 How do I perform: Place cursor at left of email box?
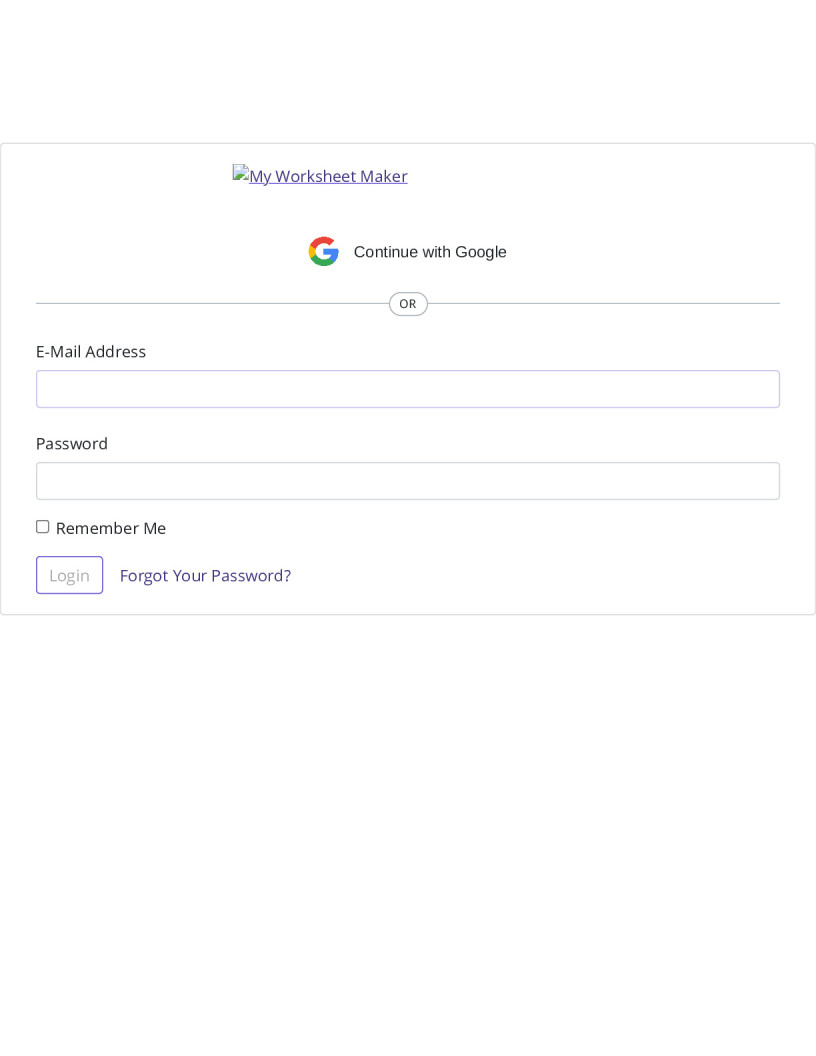tap(47, 389)
